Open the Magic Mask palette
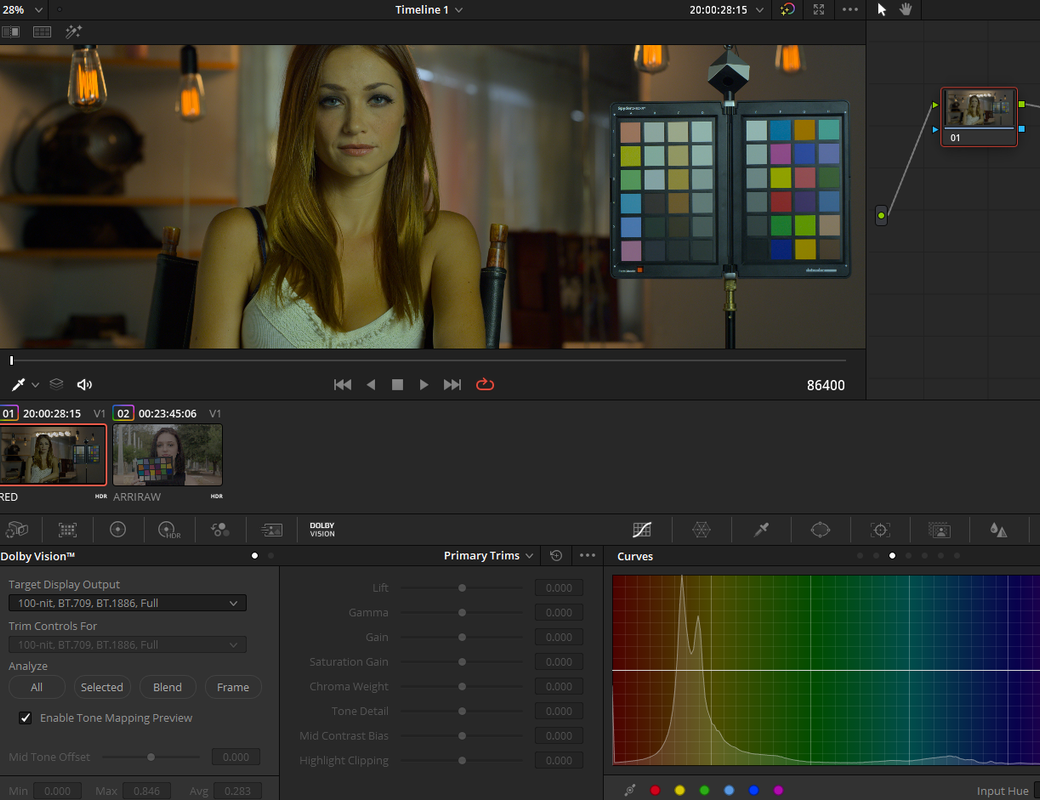Image resolution: width=1040 pixels, height=800 pixels. point(939,529)
